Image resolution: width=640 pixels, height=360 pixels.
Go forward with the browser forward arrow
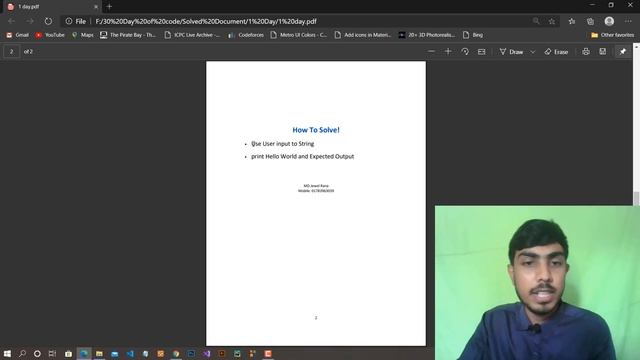tap(30, 21)
